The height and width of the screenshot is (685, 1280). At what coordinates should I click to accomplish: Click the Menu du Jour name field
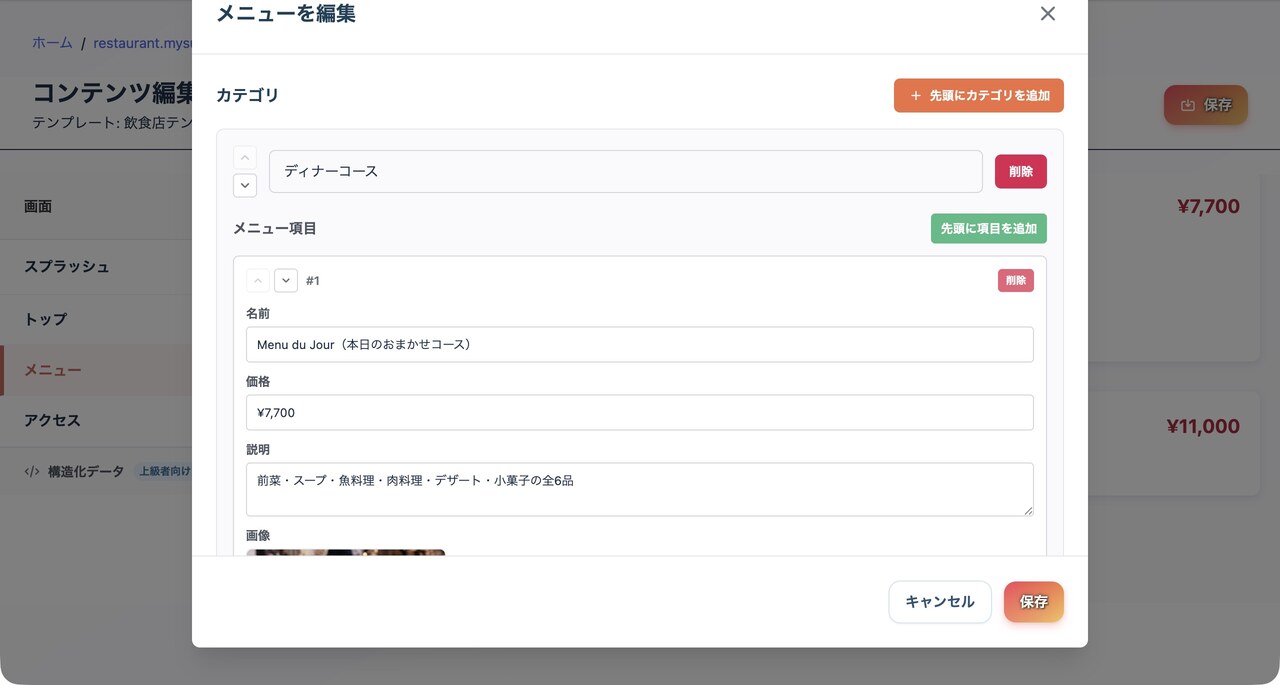point(640,344)
